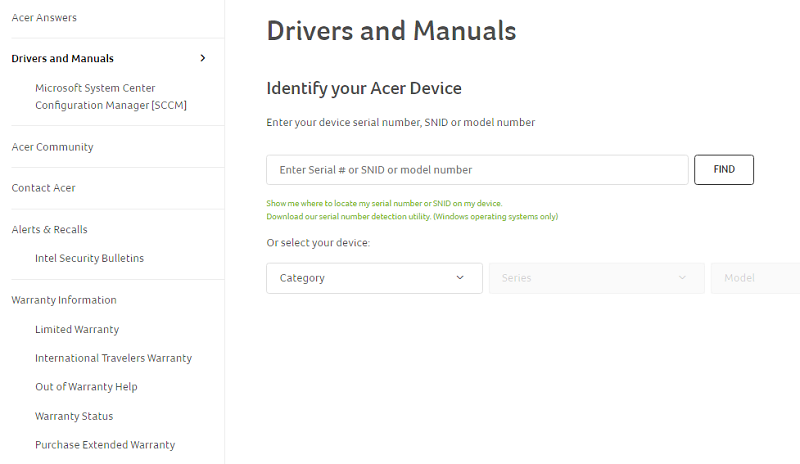The image size is (800, 464).
Task: Open the Model dropdown
Action: [756, 278]
